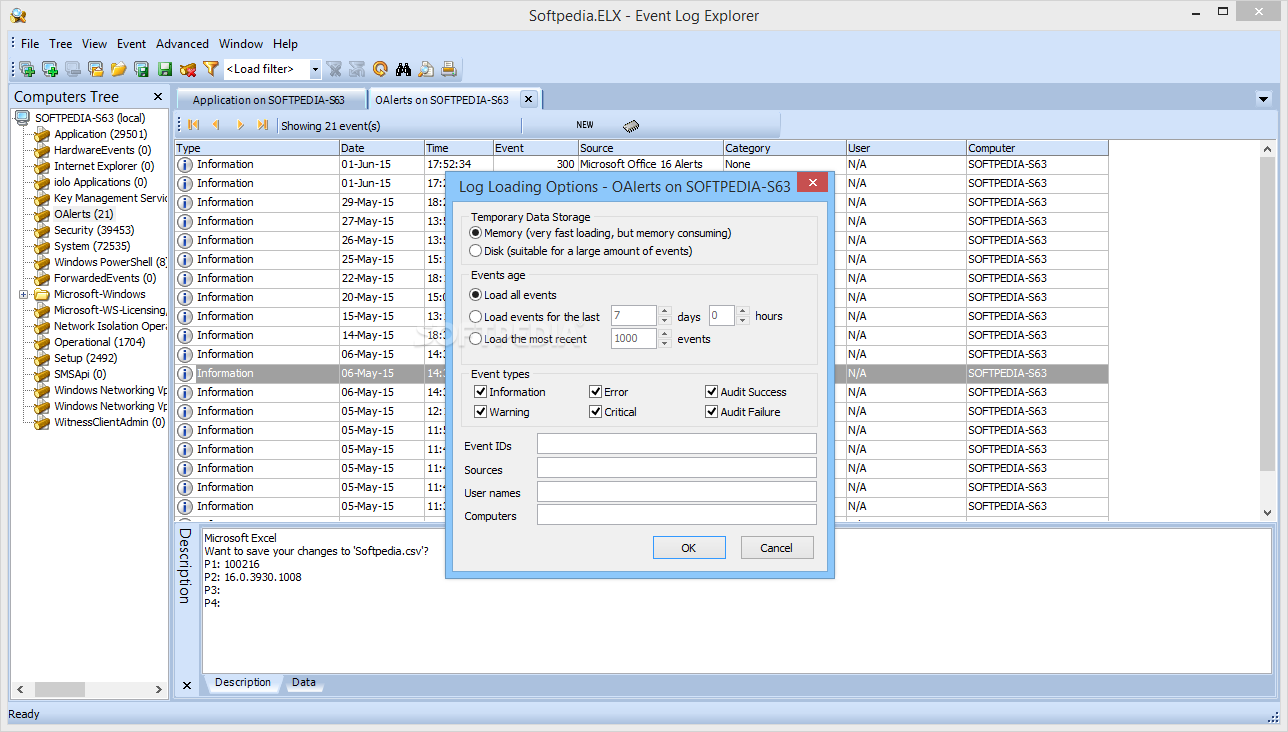Image resolution: width=1288 pixels, height=732 pixels.
Task: Close the Computers Tree panel
Action: tap(158, 97)
